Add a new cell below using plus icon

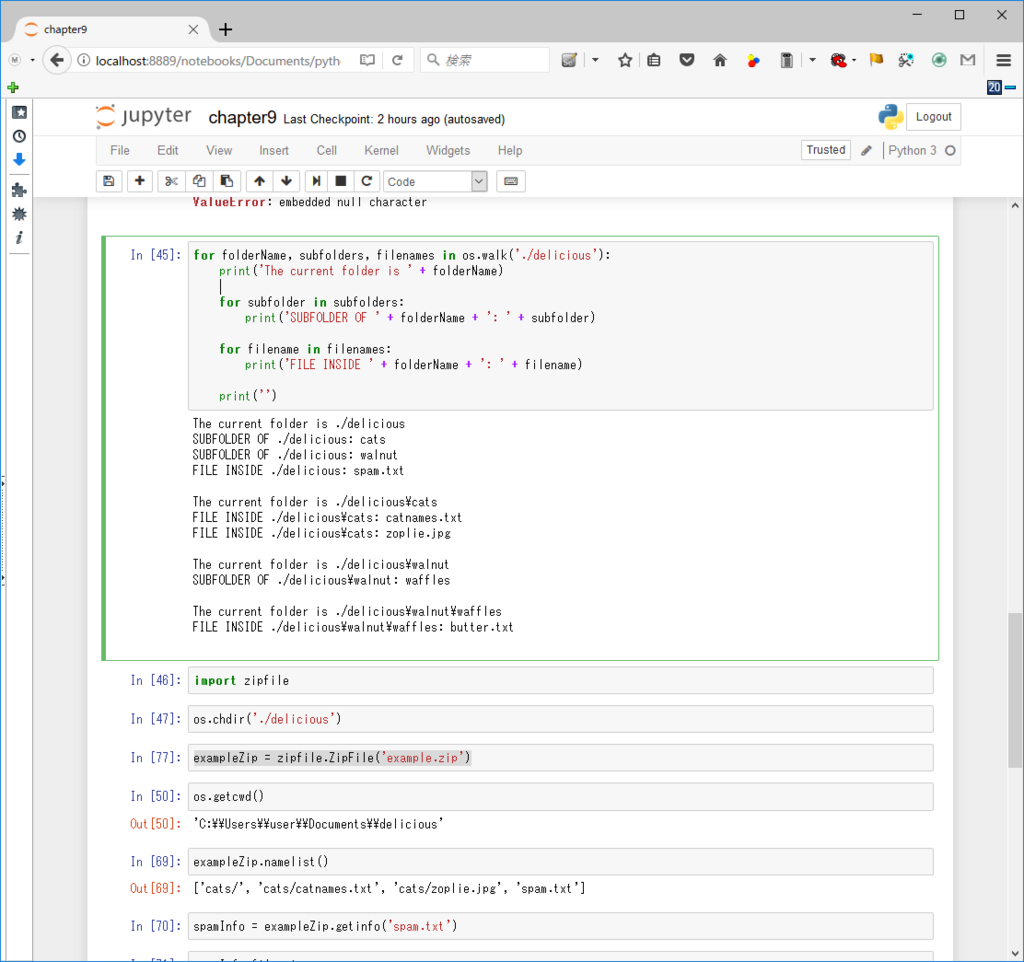pyautogui.click(x=137, y=181)
